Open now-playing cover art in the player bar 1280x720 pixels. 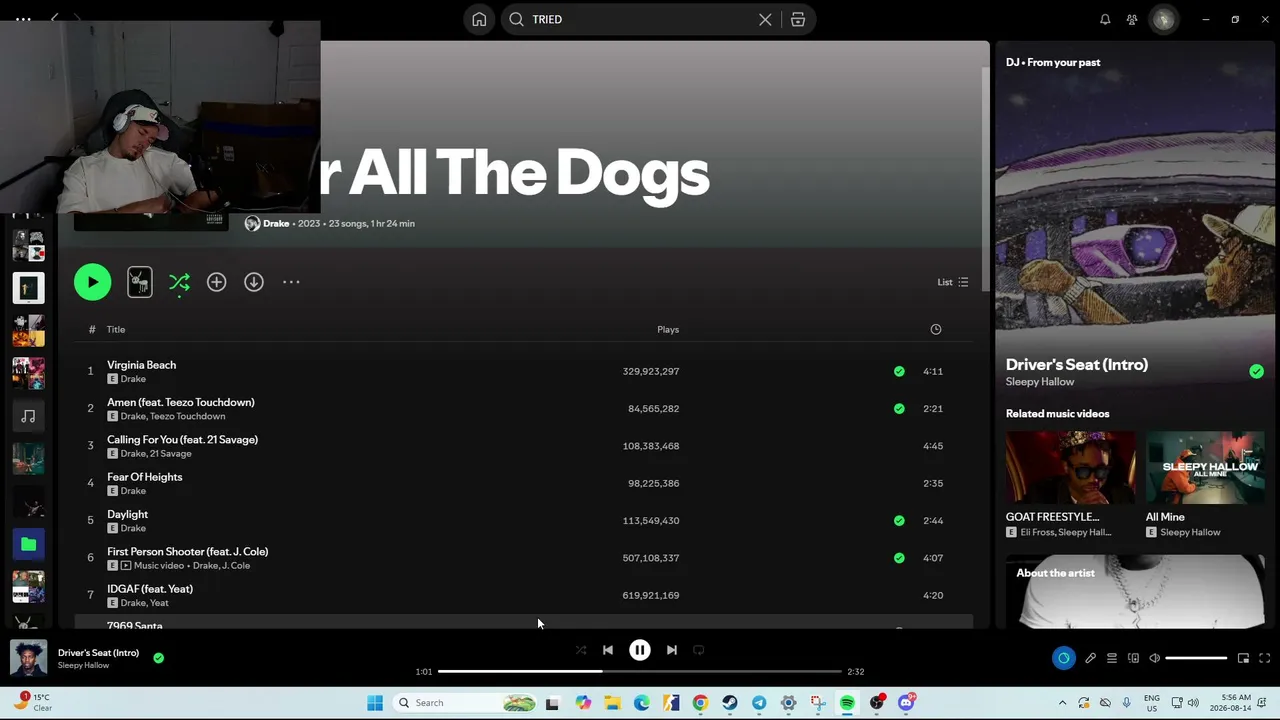(28, 658)
